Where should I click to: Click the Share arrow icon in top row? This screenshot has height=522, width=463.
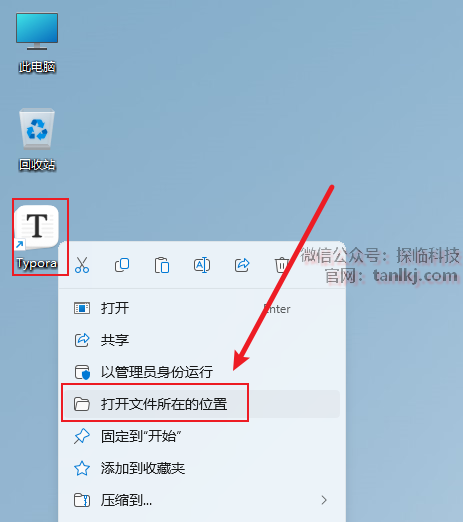pyautogui.click(x=242, y=265)
